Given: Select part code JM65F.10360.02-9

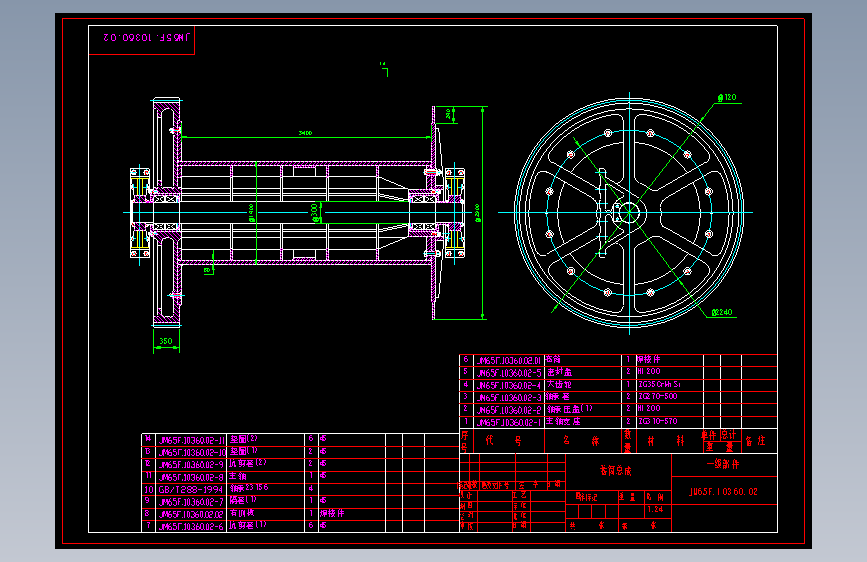Looking at the screenshot, I should (x=191, y=465).
